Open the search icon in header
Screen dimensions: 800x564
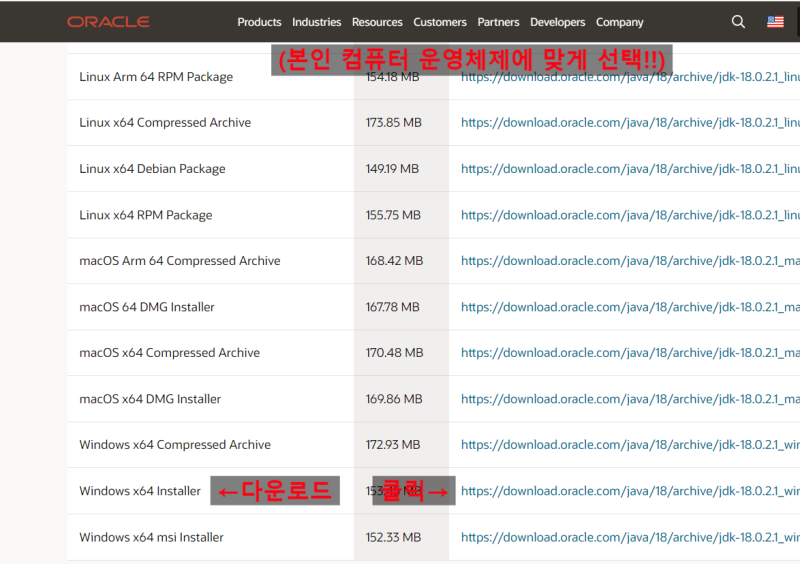(738, 21)
